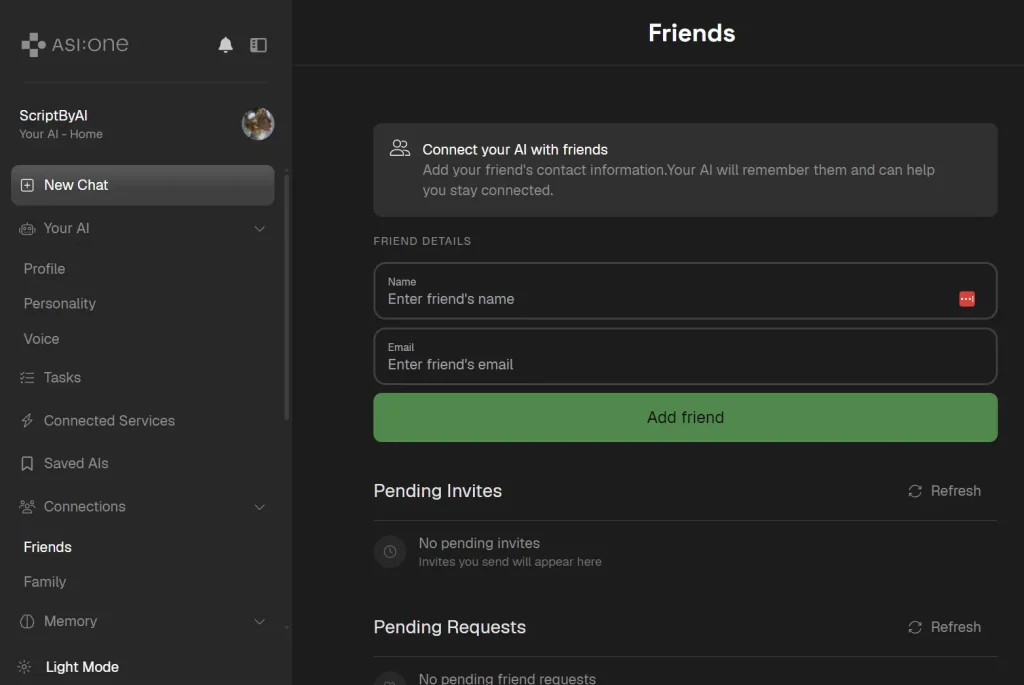This screenshot has width=1024, height=685.
Task: Toggle Light Mode
Action: [81, 667]
